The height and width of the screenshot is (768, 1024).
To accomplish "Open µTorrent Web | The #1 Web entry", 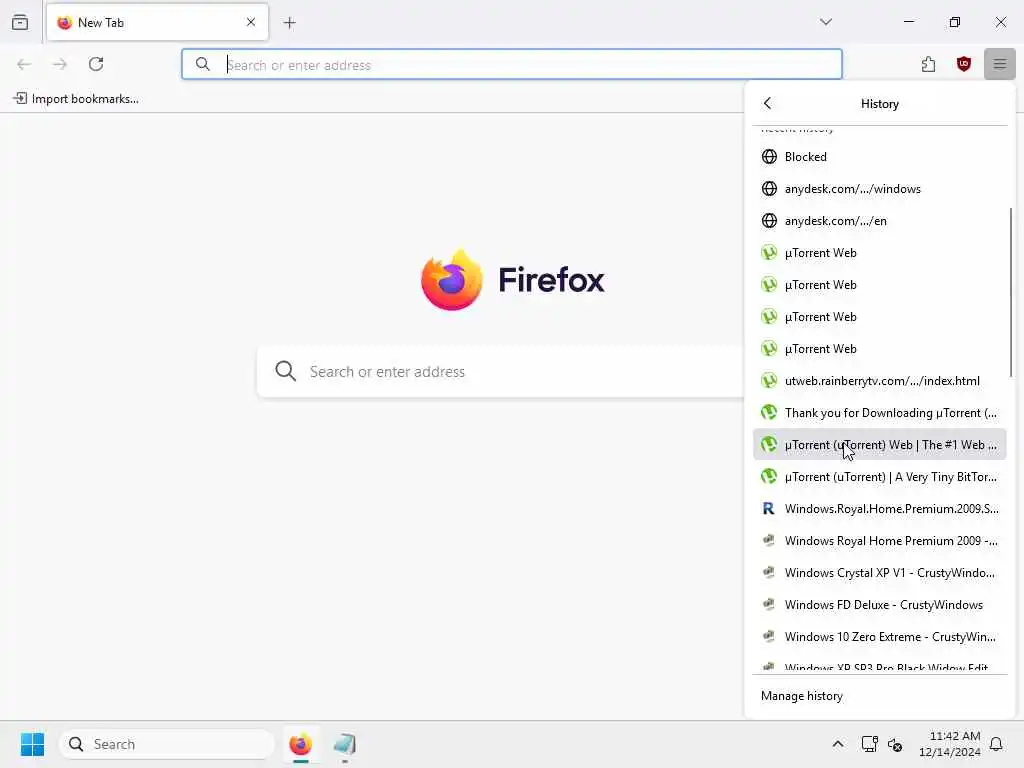I will [879, 445].
